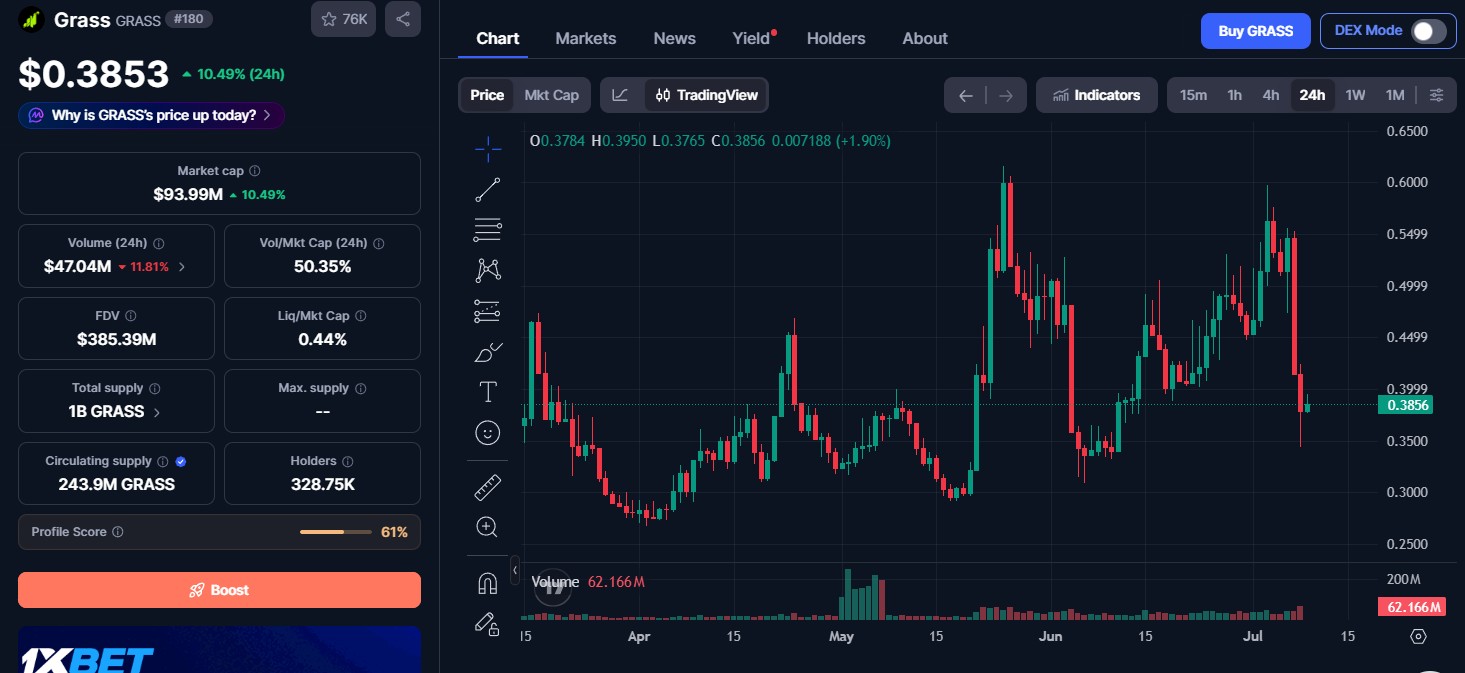Select the brush drawing tool
The width and height of the screenshot is (1465, 673).
pos(488,351)
